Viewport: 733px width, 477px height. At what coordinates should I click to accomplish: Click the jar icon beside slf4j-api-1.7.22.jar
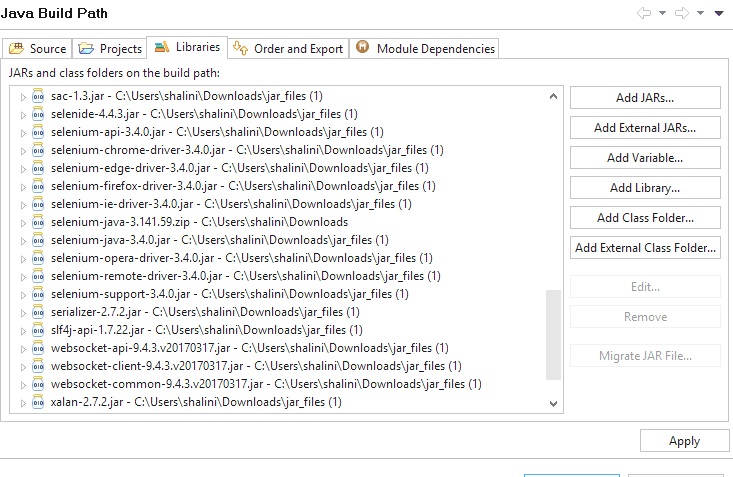click(38, 330)
